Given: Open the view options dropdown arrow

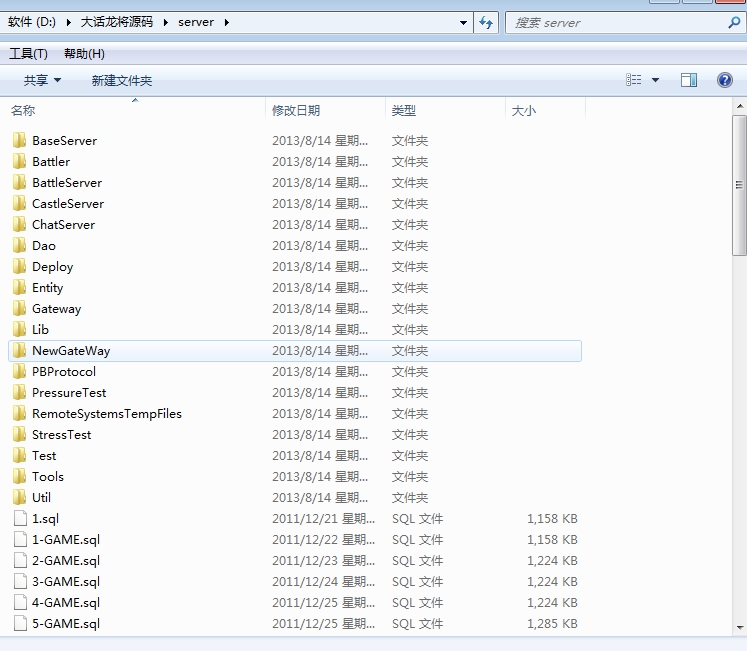Looking at the screenshot, I should pos(656,80).
